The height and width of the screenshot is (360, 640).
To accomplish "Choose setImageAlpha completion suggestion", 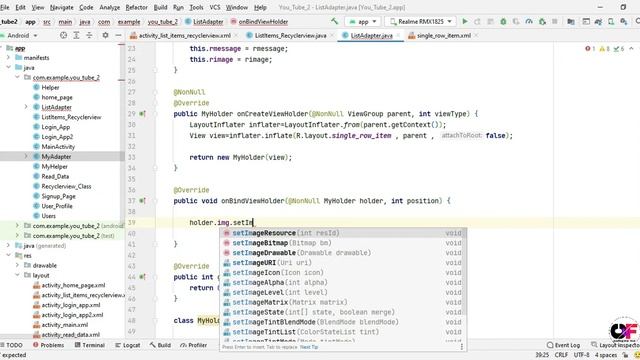I will [343, 282].
